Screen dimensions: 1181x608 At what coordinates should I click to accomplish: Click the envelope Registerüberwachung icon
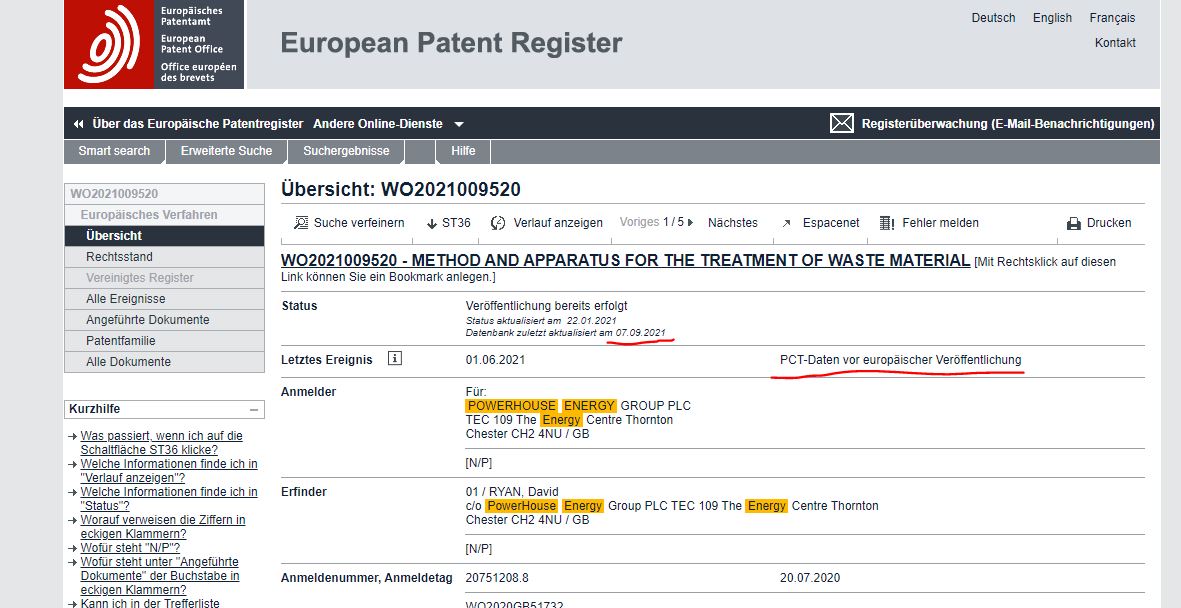pos(842,123)
